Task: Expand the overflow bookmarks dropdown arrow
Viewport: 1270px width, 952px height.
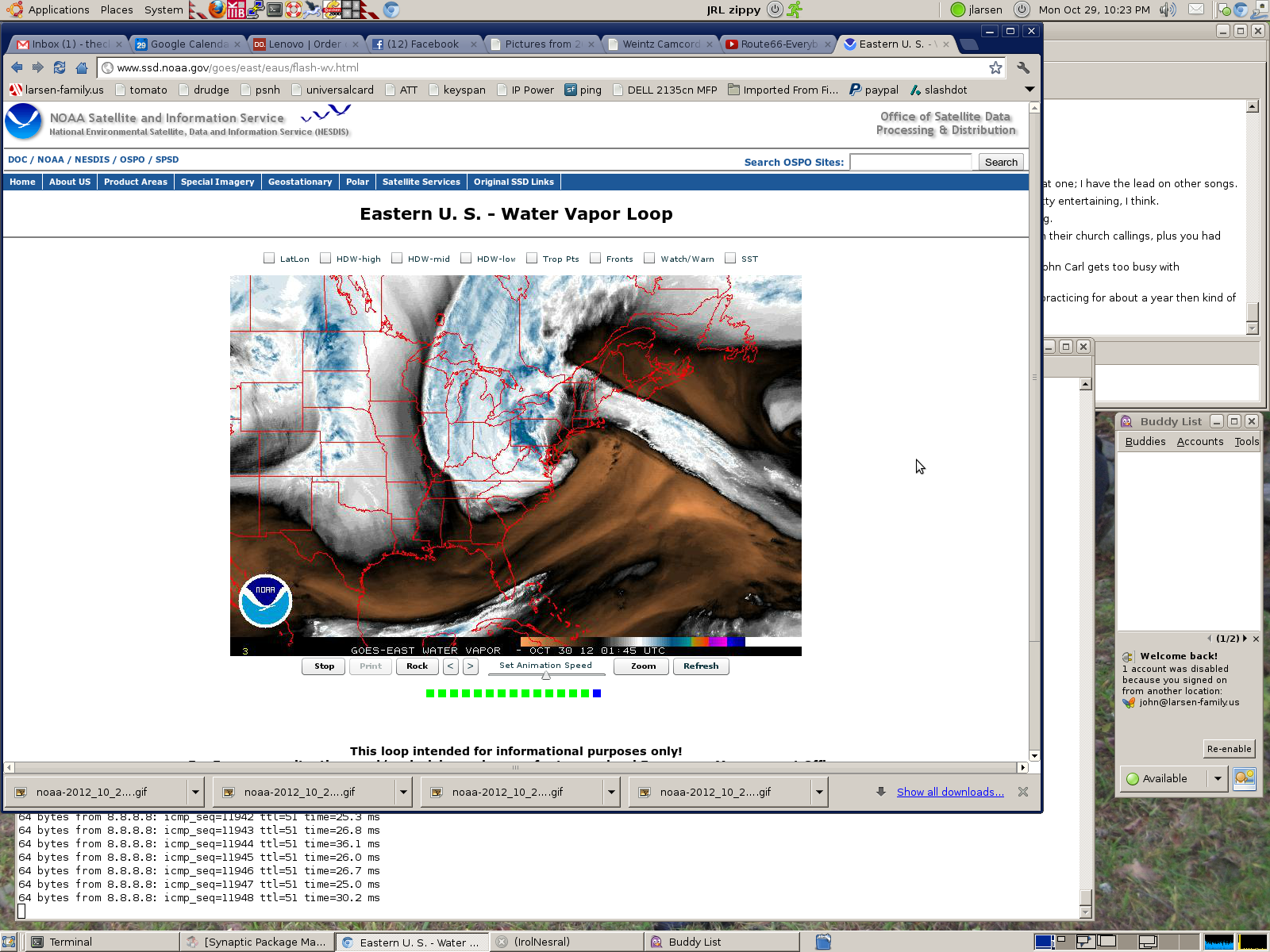Action: [x=1029, y=90]
